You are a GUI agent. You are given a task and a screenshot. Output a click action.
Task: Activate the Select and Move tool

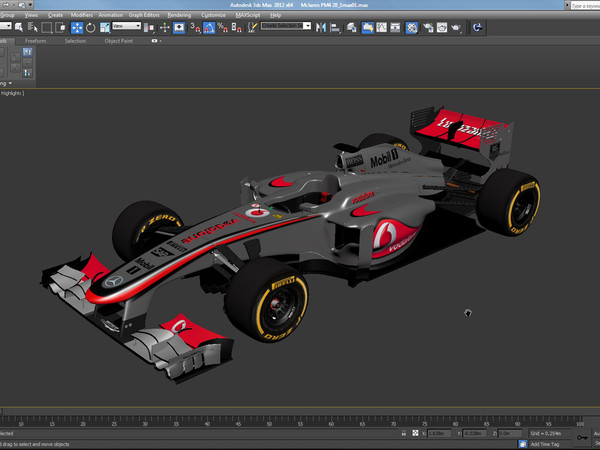click(77, 27)
